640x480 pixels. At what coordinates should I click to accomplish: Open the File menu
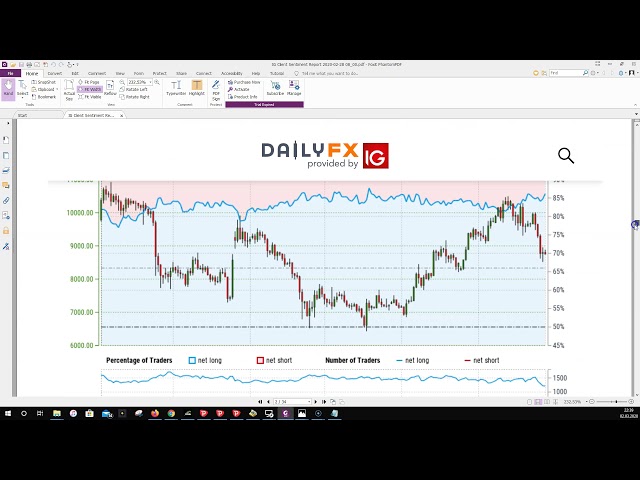(x=10, y=73)
